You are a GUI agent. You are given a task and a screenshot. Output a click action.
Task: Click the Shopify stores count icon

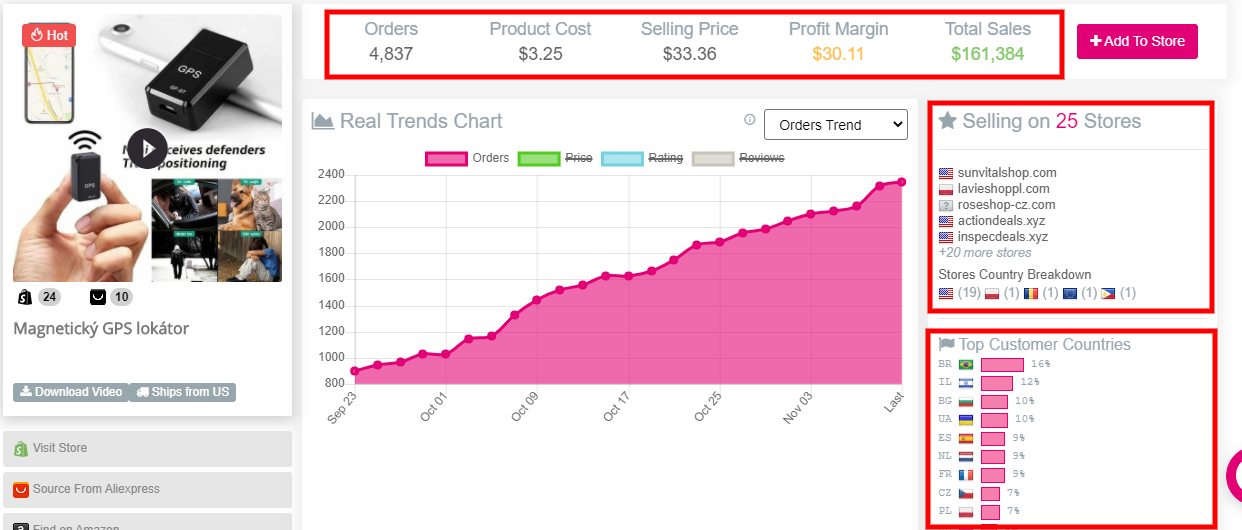[24, 297]
